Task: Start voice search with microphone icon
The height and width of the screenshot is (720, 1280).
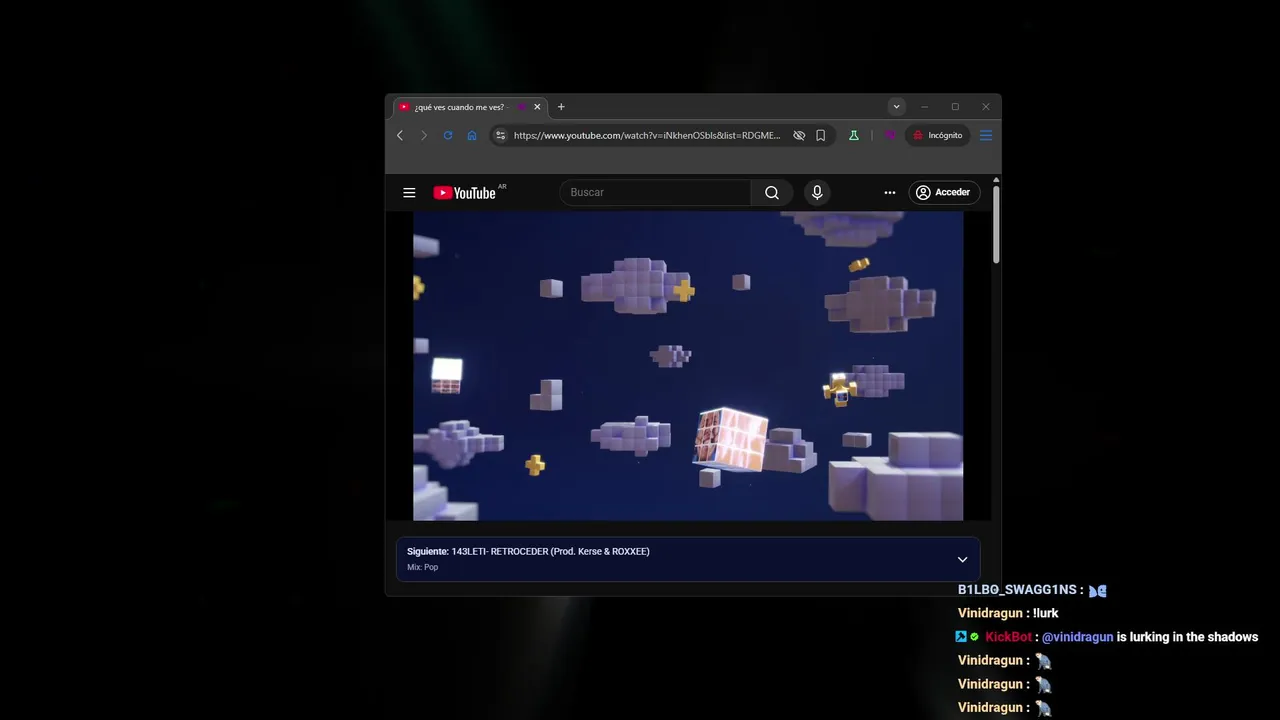Action: point(817,193)
